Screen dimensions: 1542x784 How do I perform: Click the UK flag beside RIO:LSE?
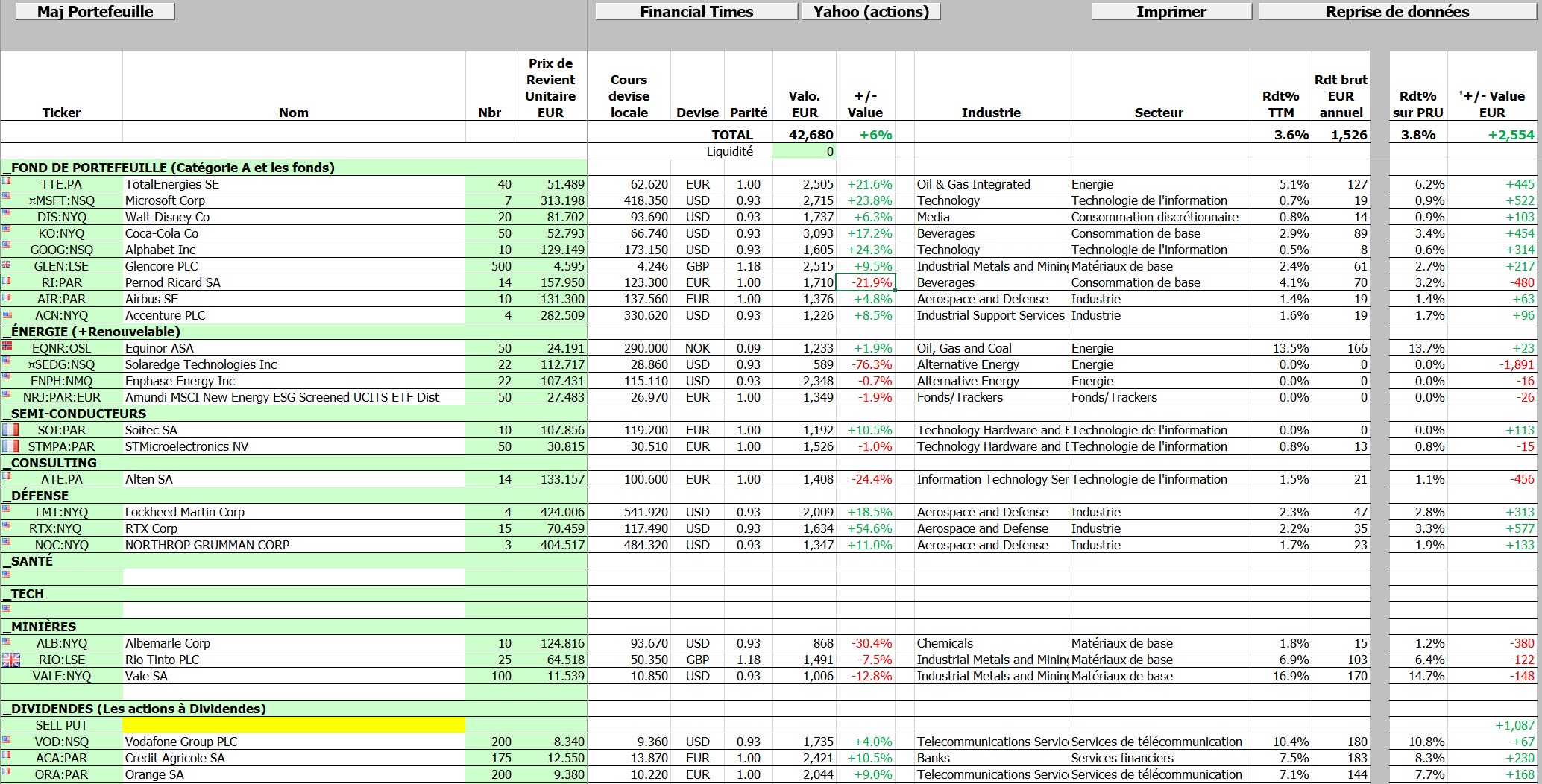[10, 660]
